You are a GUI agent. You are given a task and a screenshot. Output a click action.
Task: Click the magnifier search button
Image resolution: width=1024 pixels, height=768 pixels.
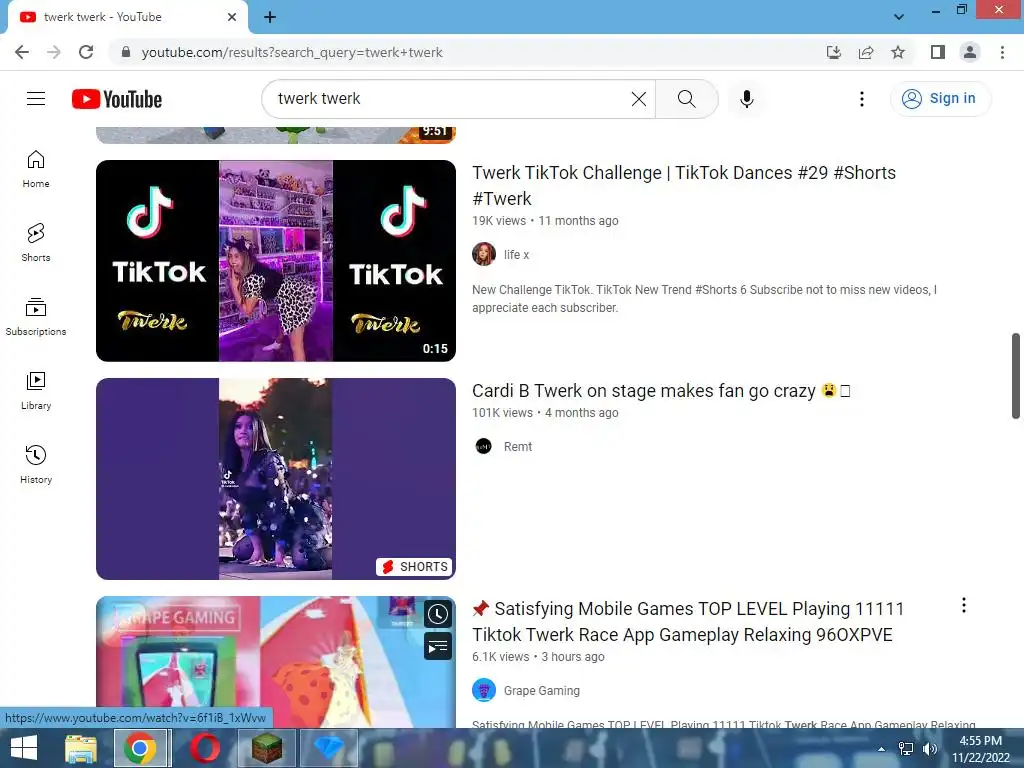point(686,99)
